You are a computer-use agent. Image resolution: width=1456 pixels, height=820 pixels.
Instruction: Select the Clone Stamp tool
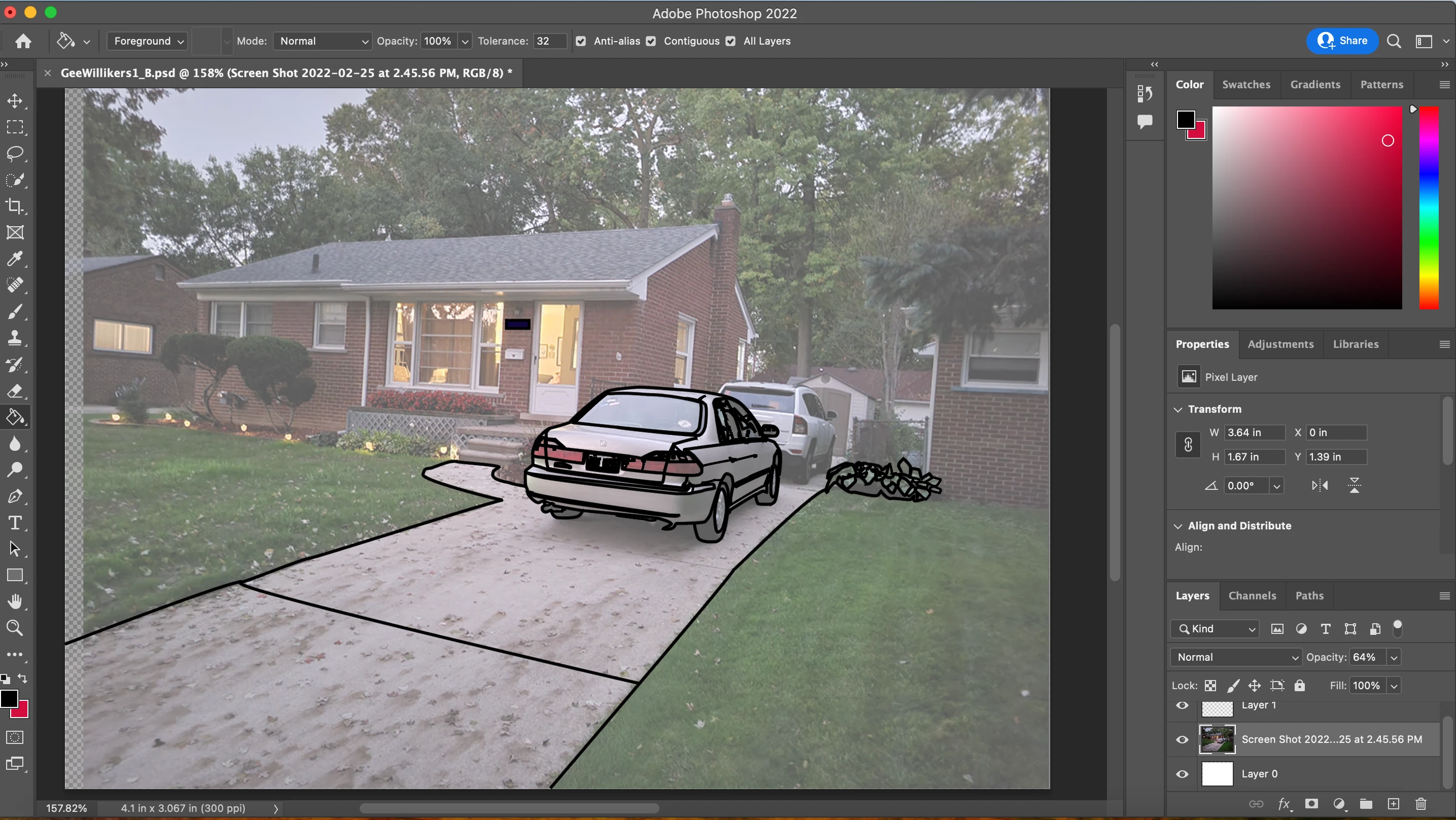pos(15,338)
